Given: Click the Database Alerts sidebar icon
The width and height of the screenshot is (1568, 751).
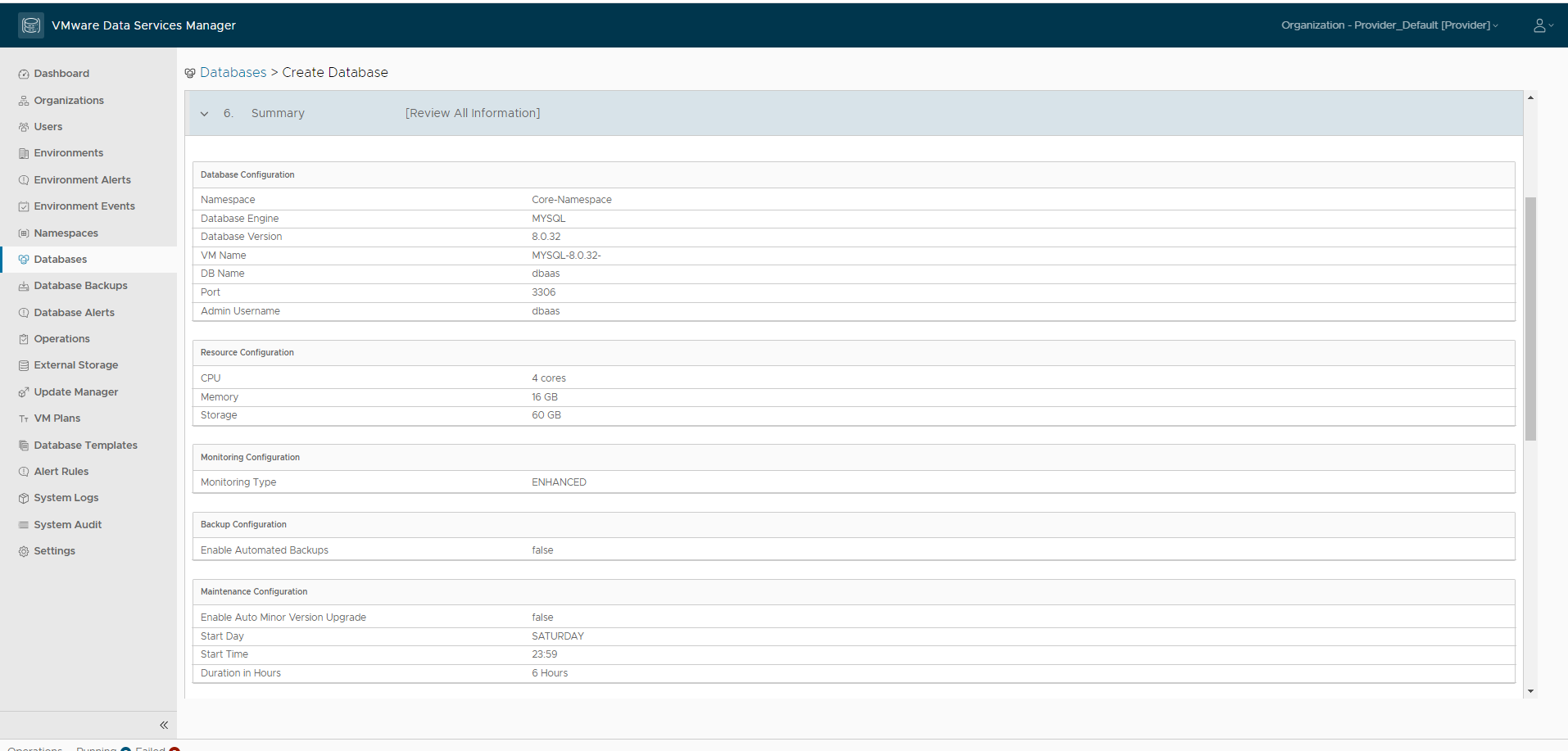Looking at the screenshot, I should tap(24, 313).
